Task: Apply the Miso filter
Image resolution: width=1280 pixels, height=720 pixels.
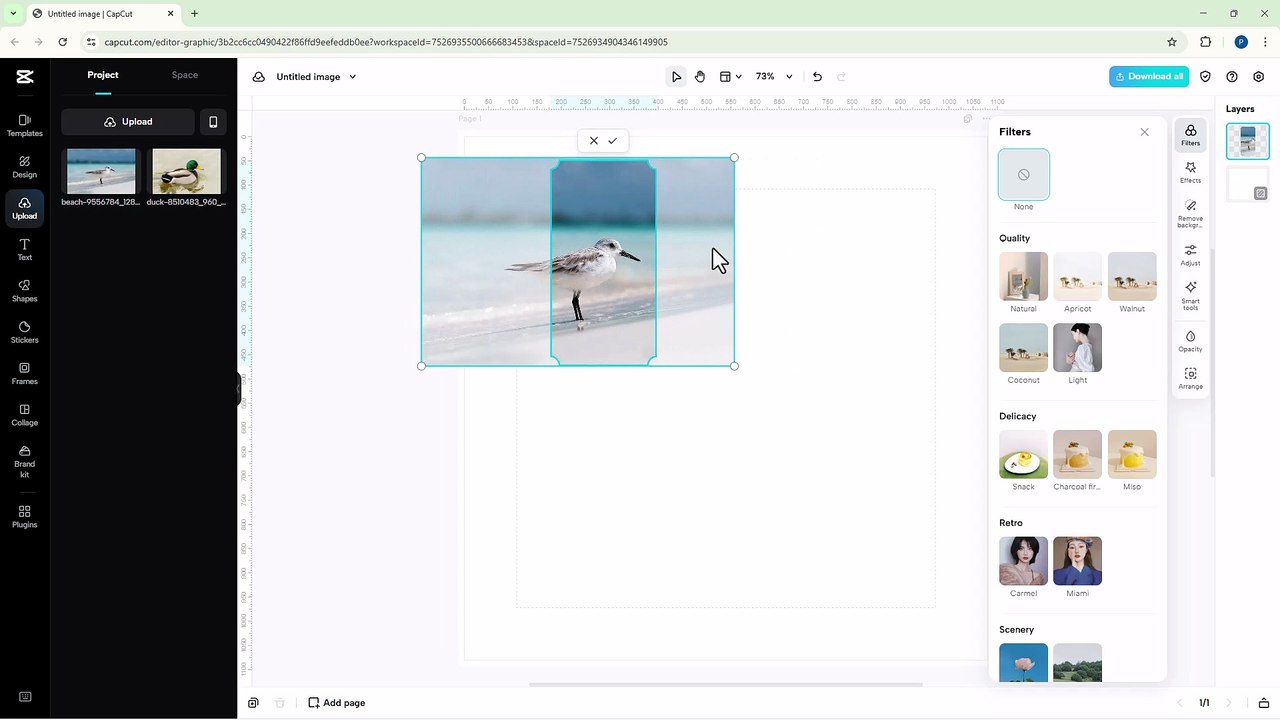Action: (x=1132, y=455)
